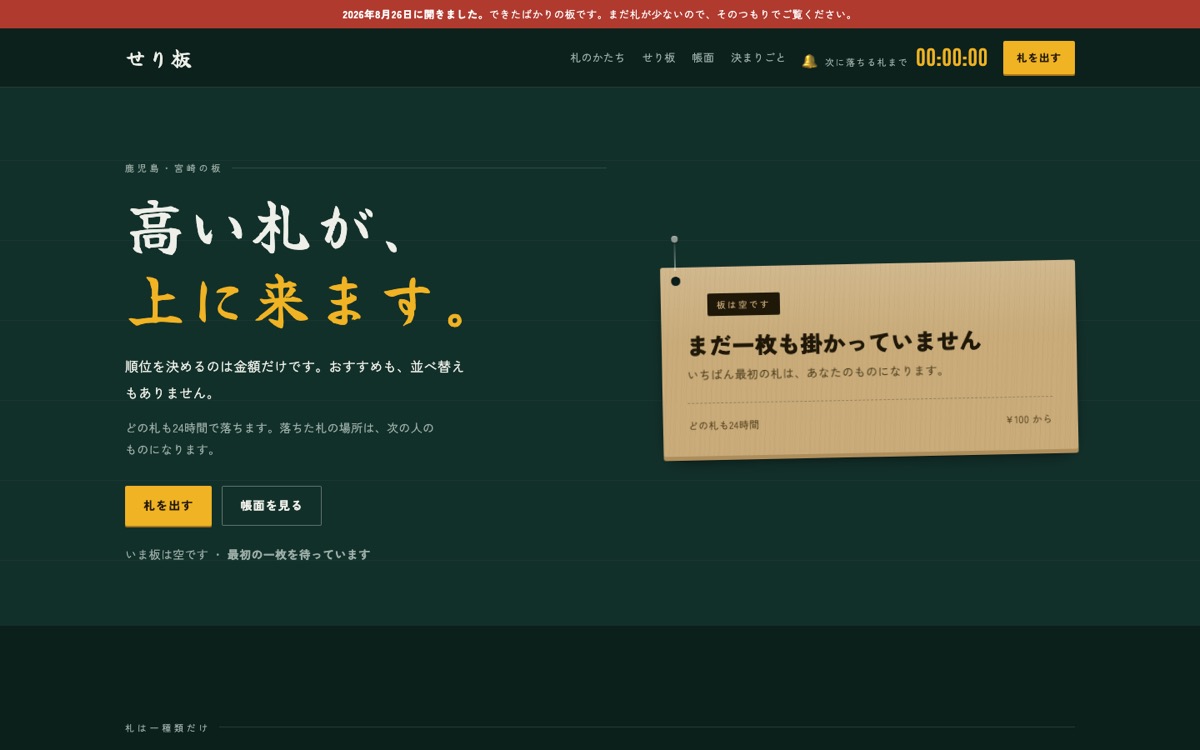
Task: Click the 鹿児島・宮崎の板 label
Action: pyautogui.click(x=173, y=168)
